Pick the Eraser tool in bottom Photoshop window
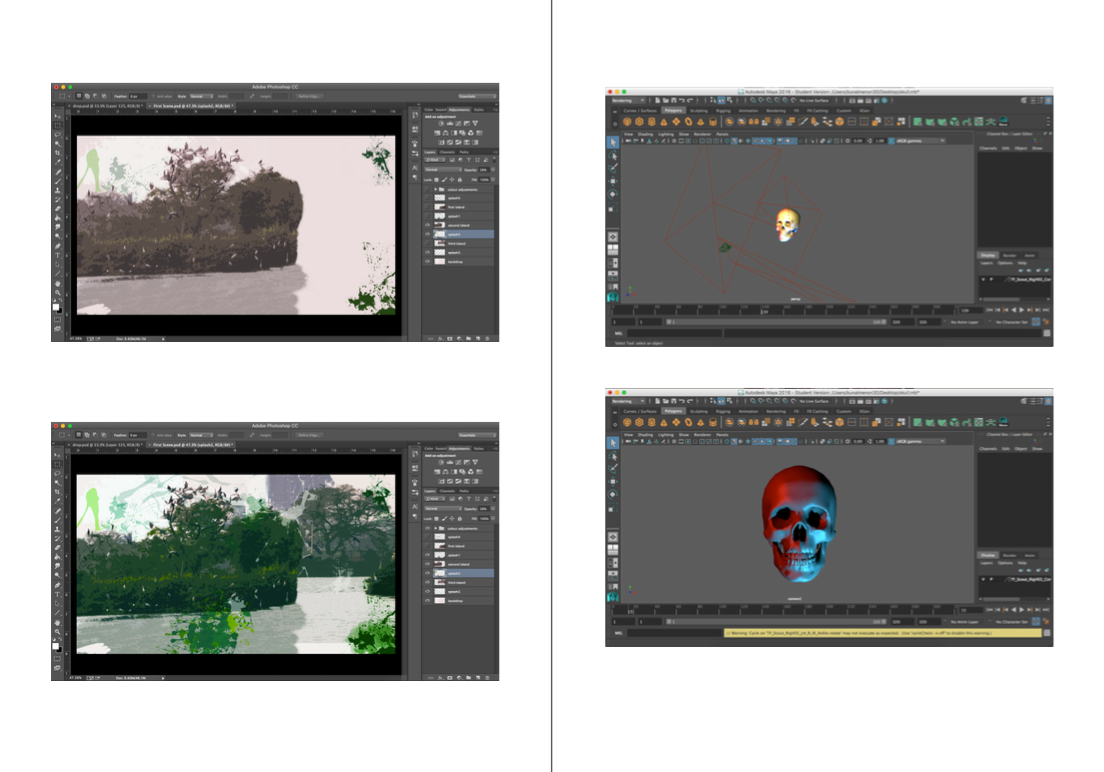Screen dimensions: 1104x772 (57, 547)
